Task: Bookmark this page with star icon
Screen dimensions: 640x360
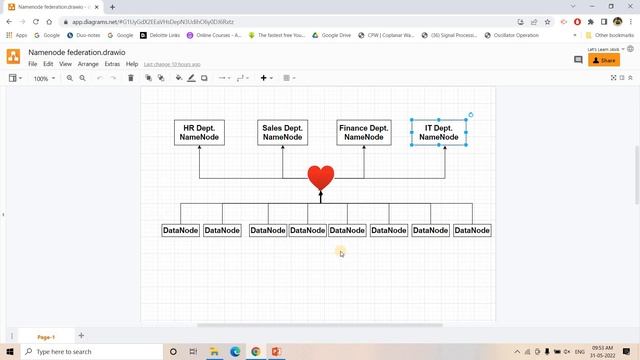Action: coord(547,22)
